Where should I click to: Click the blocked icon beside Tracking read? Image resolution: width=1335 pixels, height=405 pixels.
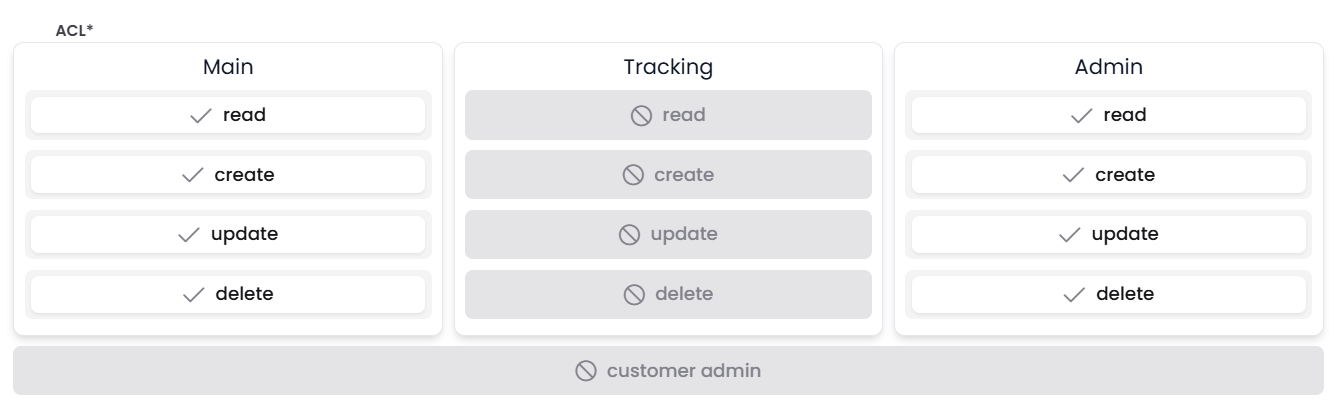(641, 116)
